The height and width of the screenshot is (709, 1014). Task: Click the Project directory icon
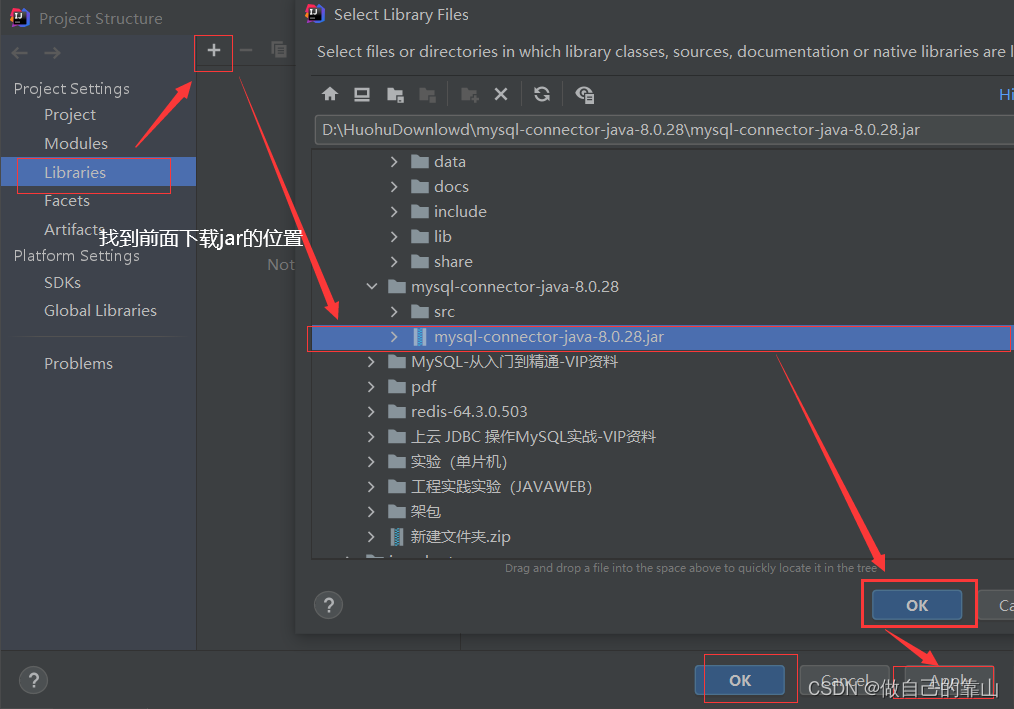point(395,94)
